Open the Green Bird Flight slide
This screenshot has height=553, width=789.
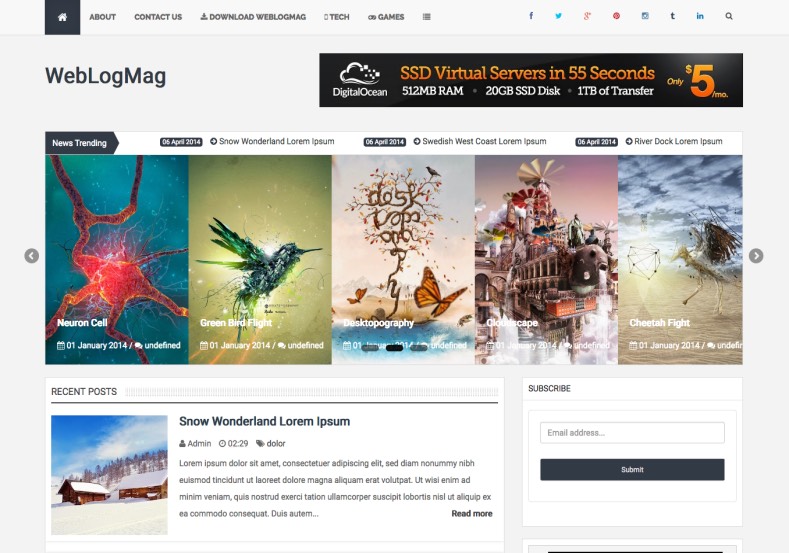coord(260,260)
